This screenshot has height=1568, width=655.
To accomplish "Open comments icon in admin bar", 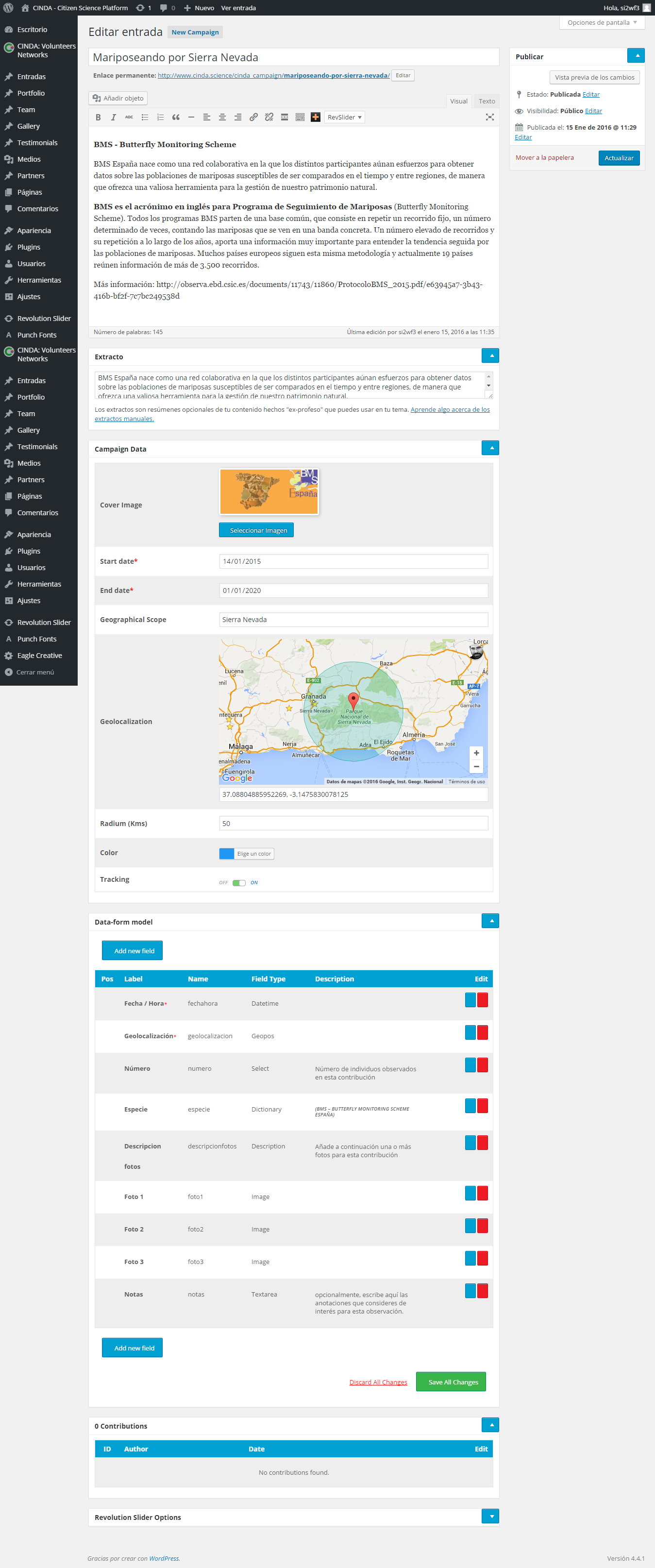I will (x=168, y=8).
